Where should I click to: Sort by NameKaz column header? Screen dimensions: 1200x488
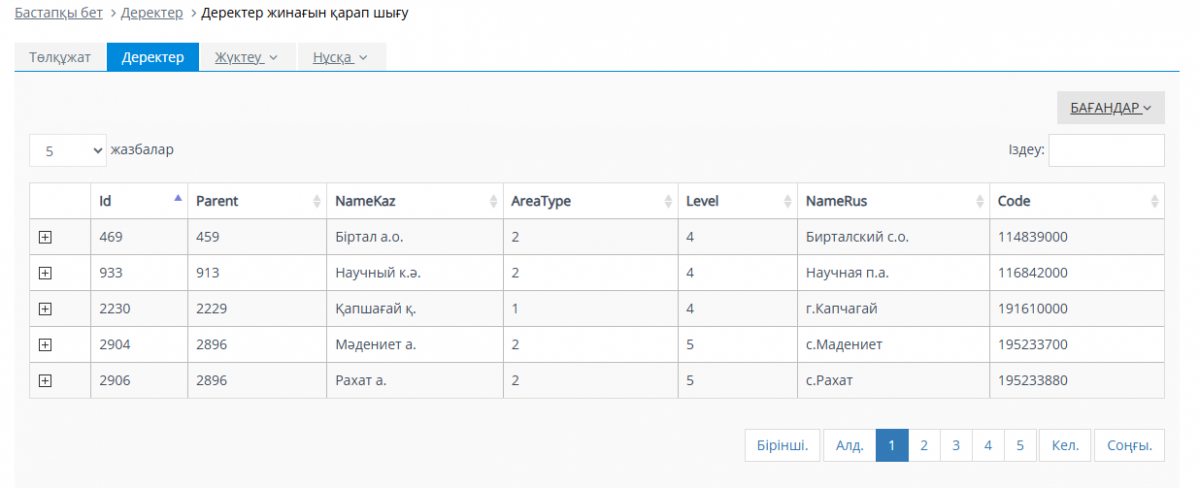click(414, 201)
